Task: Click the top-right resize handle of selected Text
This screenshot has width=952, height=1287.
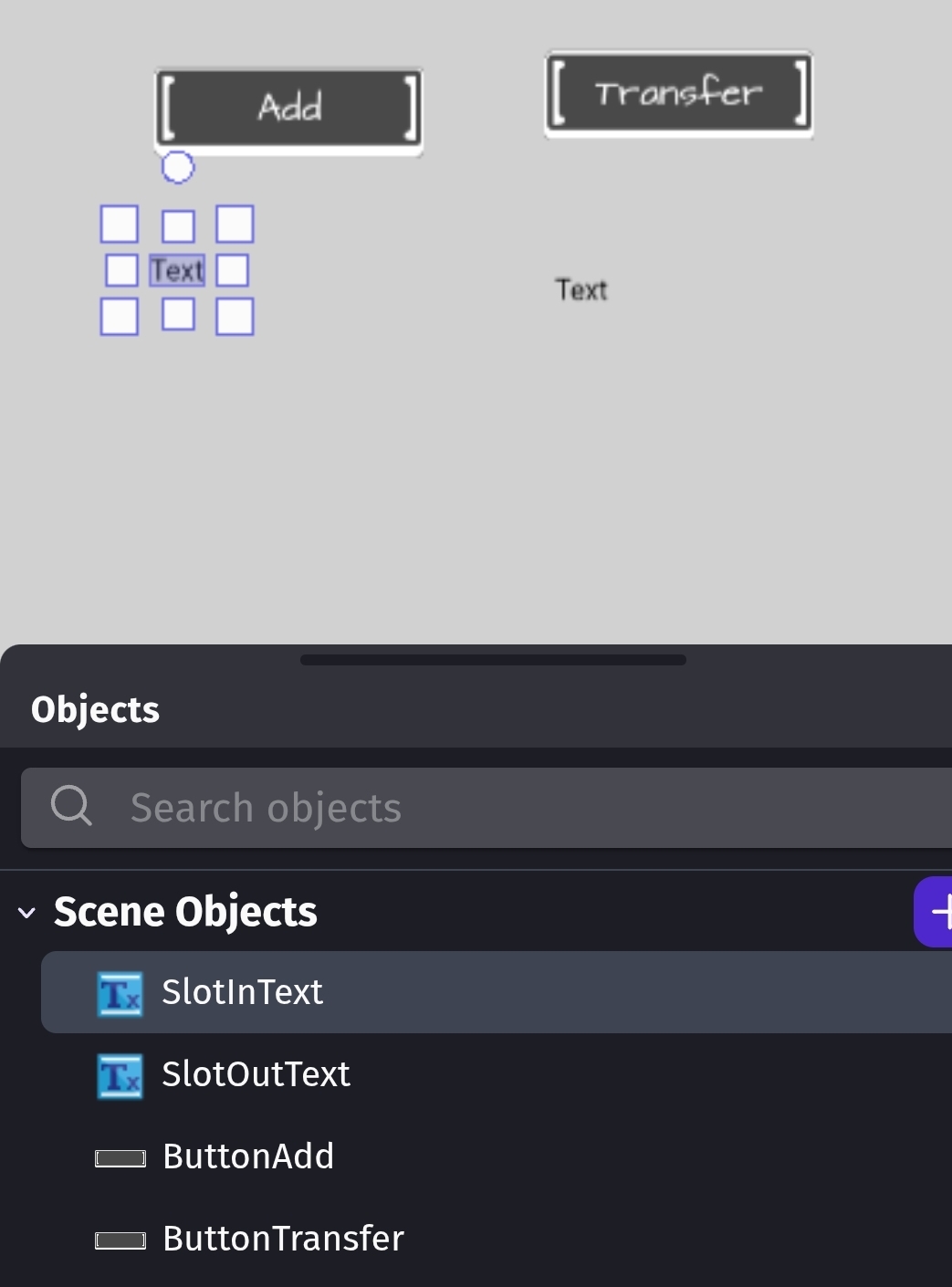Action: pos(235,224)
